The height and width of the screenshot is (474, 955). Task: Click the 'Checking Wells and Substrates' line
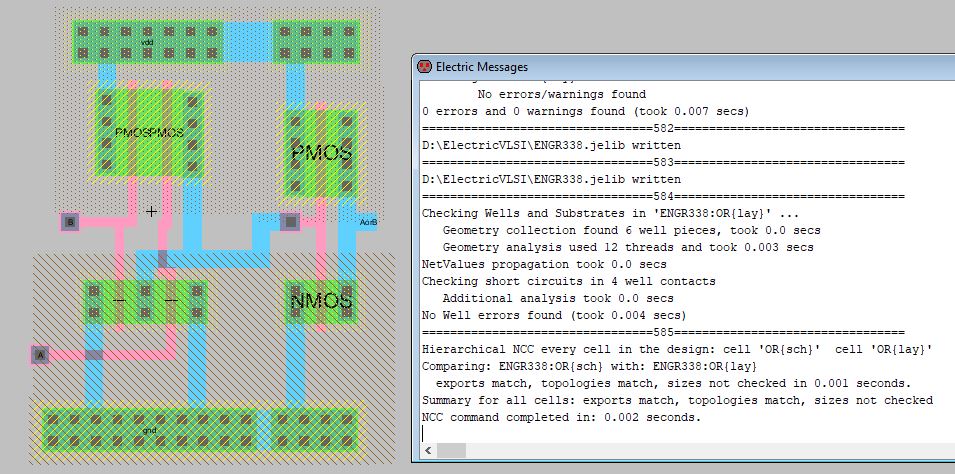pyautogui.click(x=611, y=213)
